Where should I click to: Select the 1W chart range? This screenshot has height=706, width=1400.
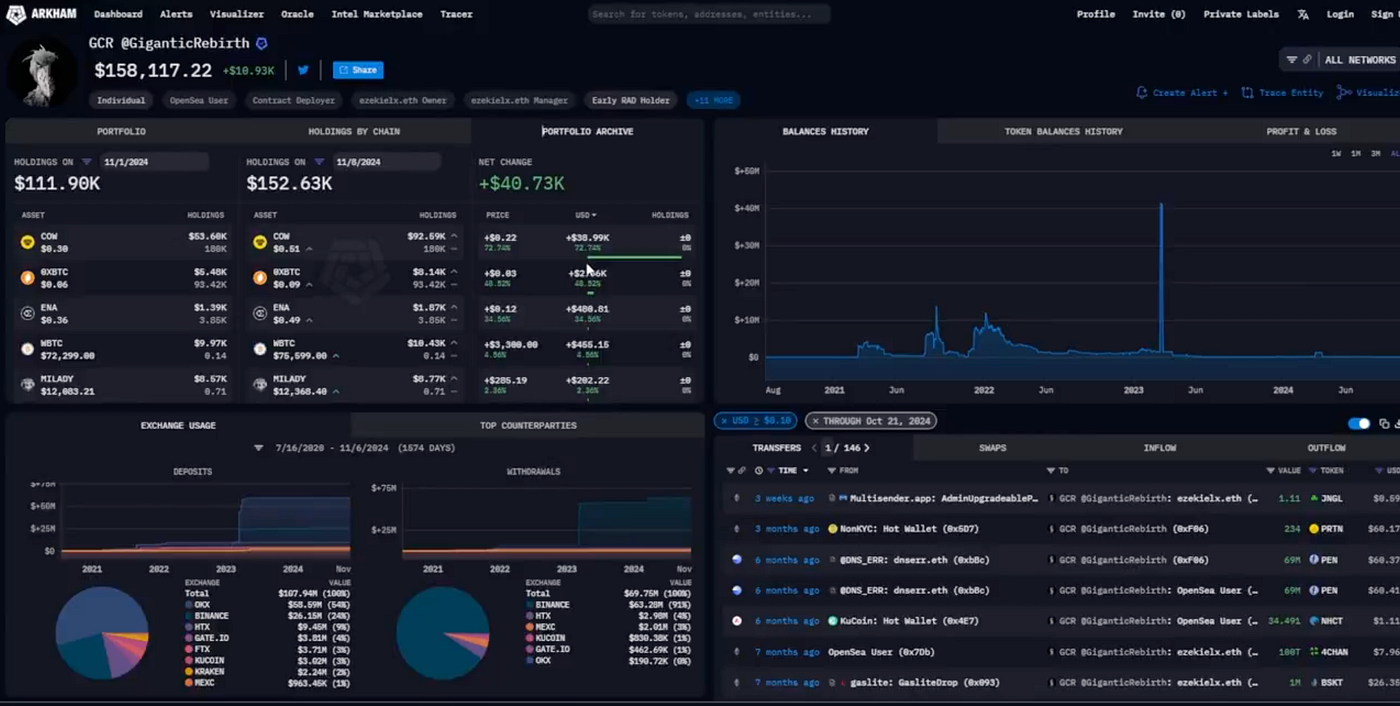1337,153
